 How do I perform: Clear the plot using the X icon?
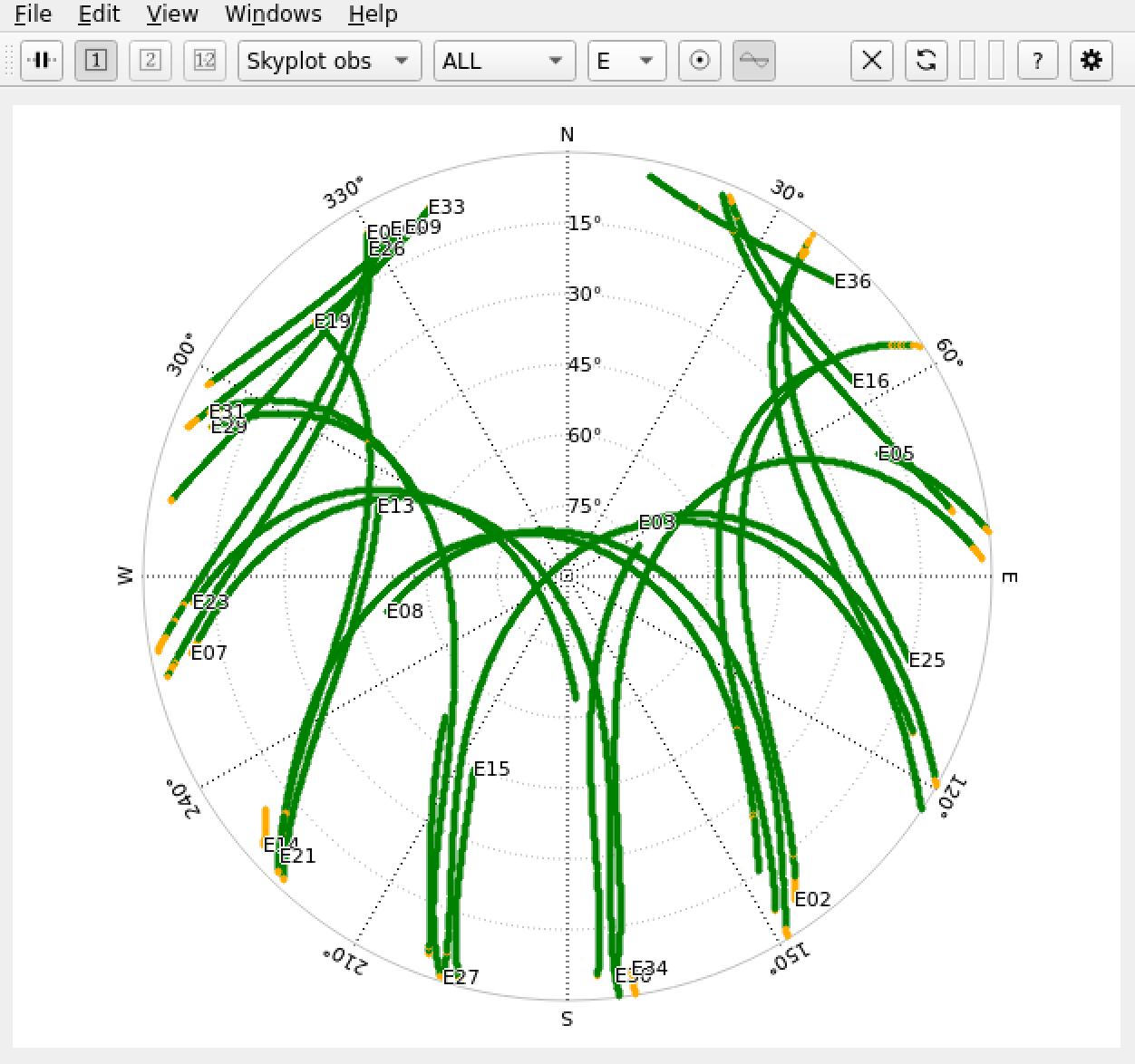[x=870, y=61]
